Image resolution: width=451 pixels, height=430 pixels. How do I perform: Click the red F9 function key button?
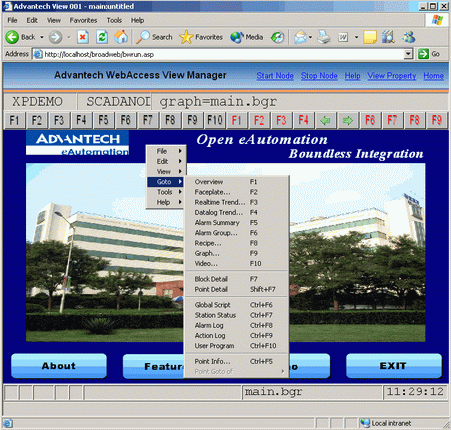(x=437, y=120)
